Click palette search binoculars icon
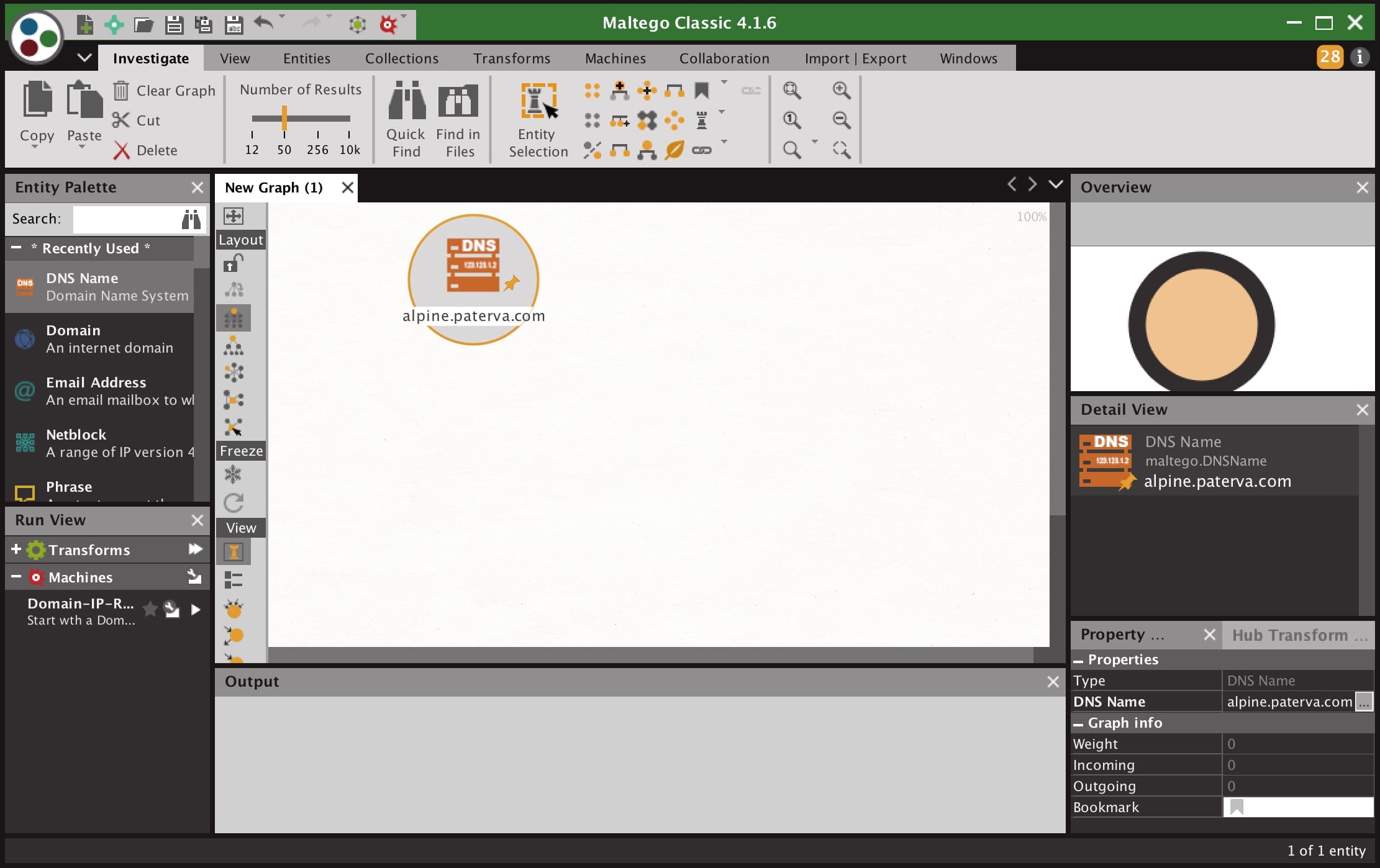Viewport: 1380px width, 868px height. click(x=191, y=219)
